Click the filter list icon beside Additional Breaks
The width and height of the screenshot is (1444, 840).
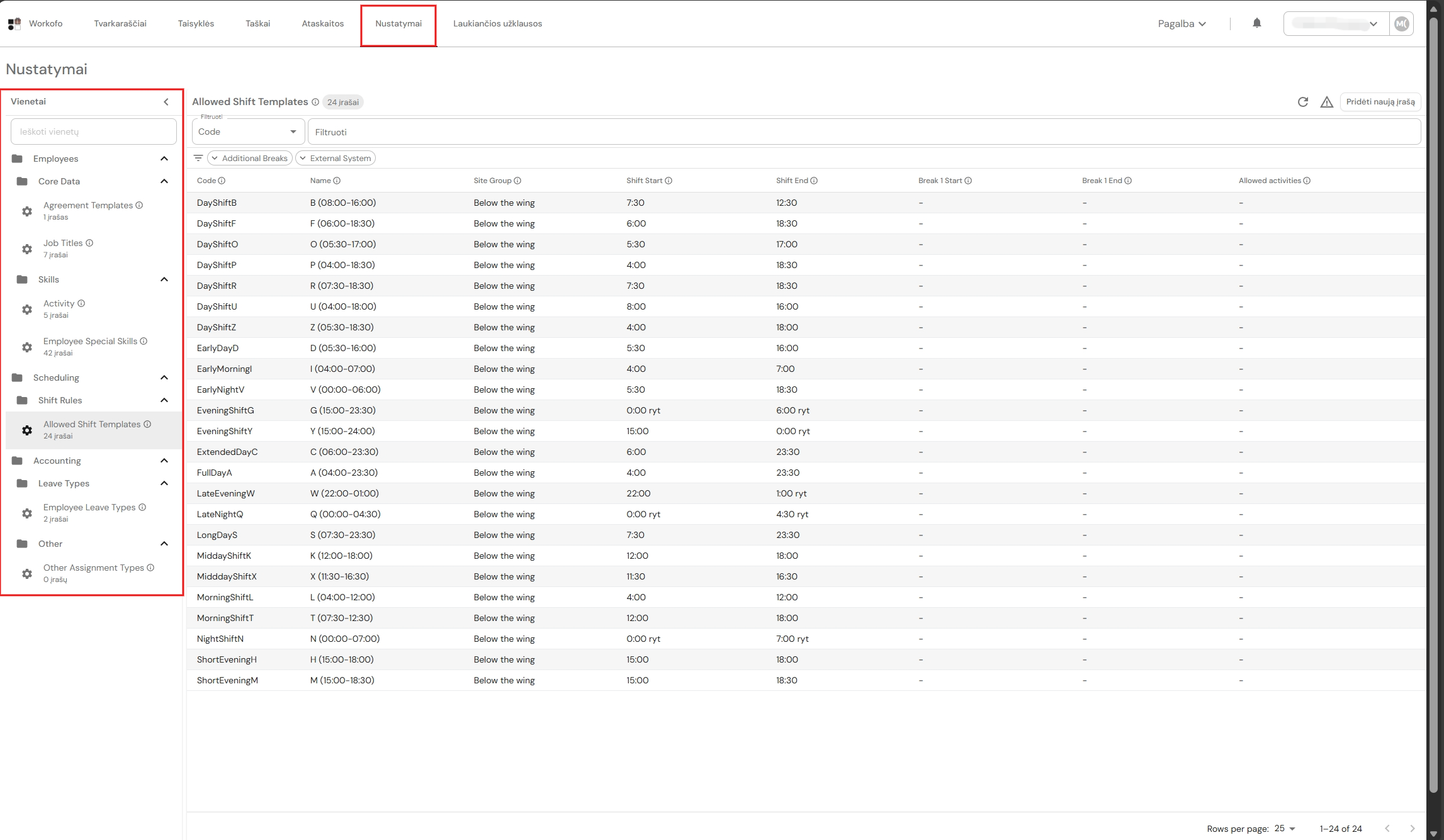click(x=198, y=158)
